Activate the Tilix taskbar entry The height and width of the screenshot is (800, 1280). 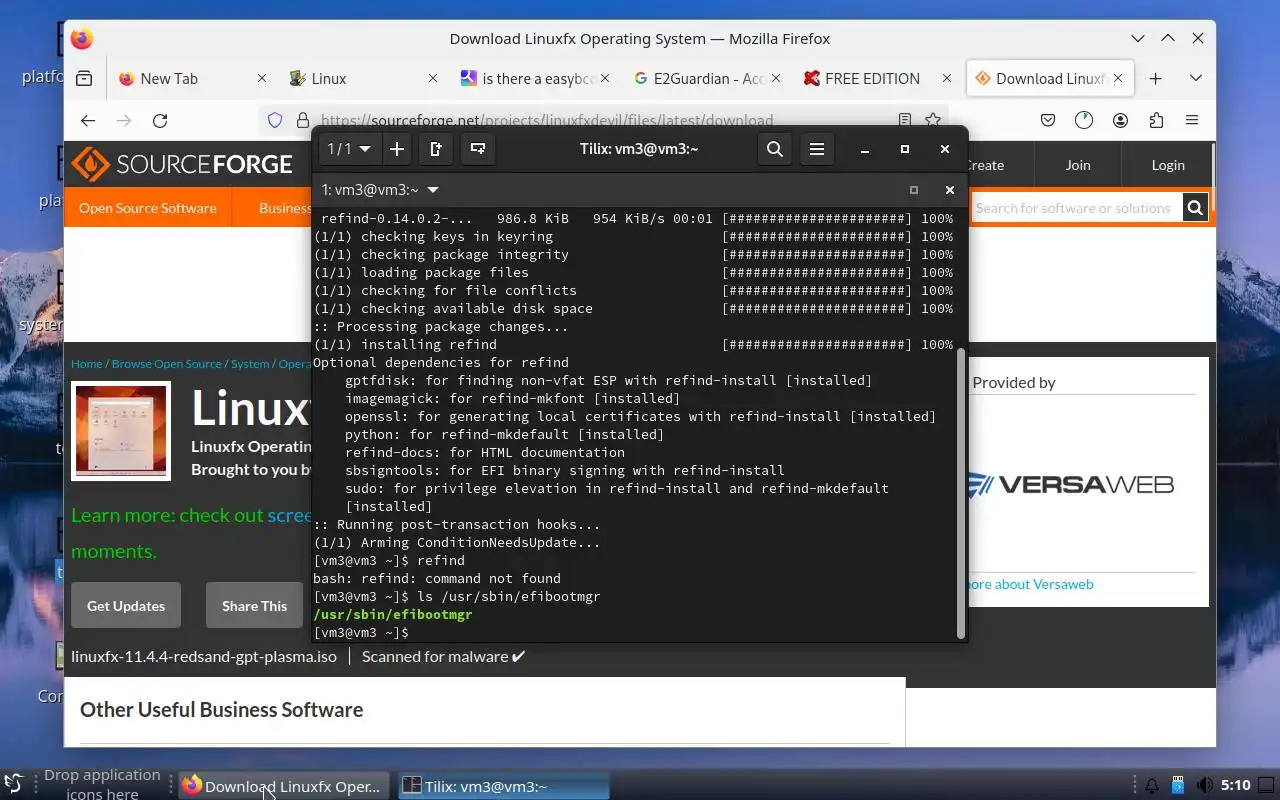tap(502, 786)
